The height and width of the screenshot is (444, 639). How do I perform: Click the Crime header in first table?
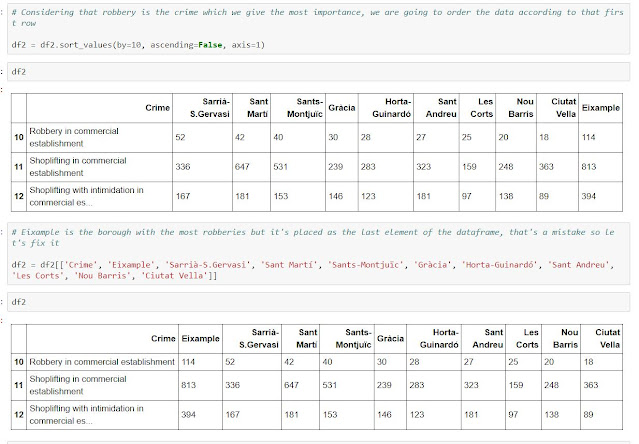click(157, 108)
